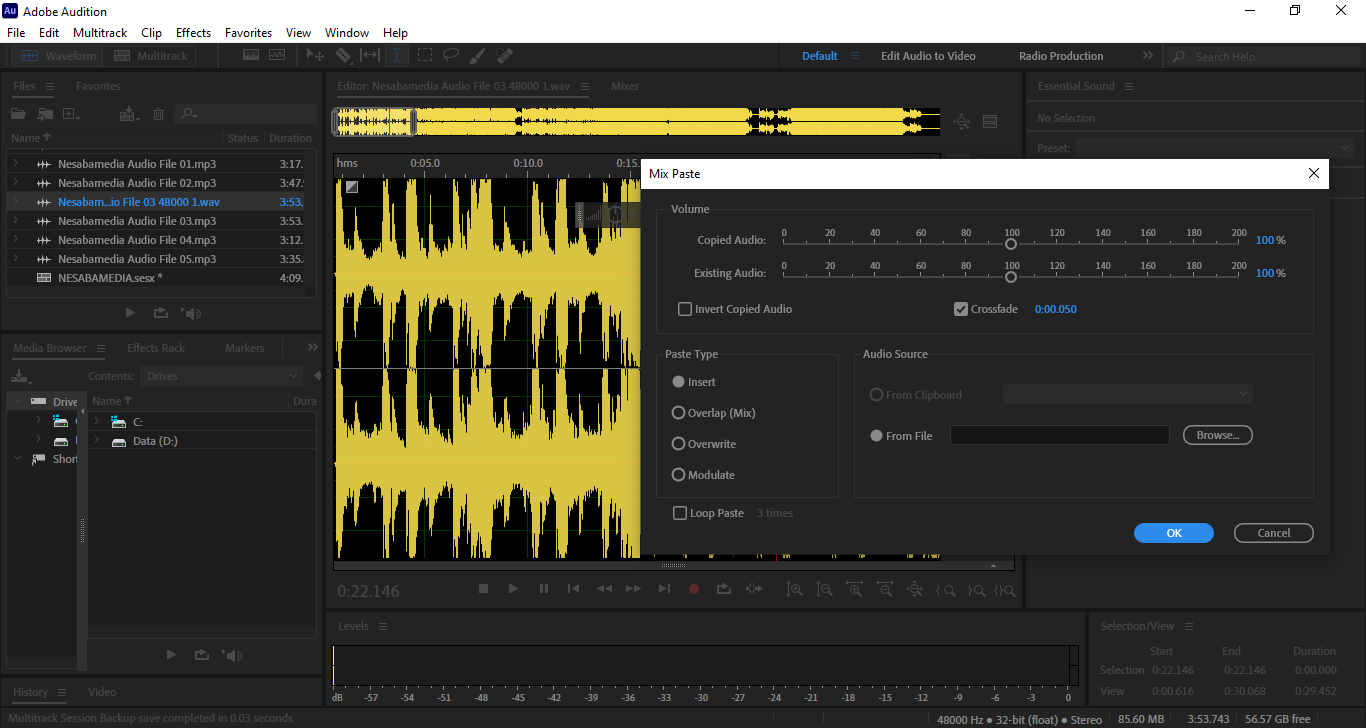1366x728 pixels.
Task: Open the Contents Drives dropdown
Action: pyautogui.click(x=222, y=376)
